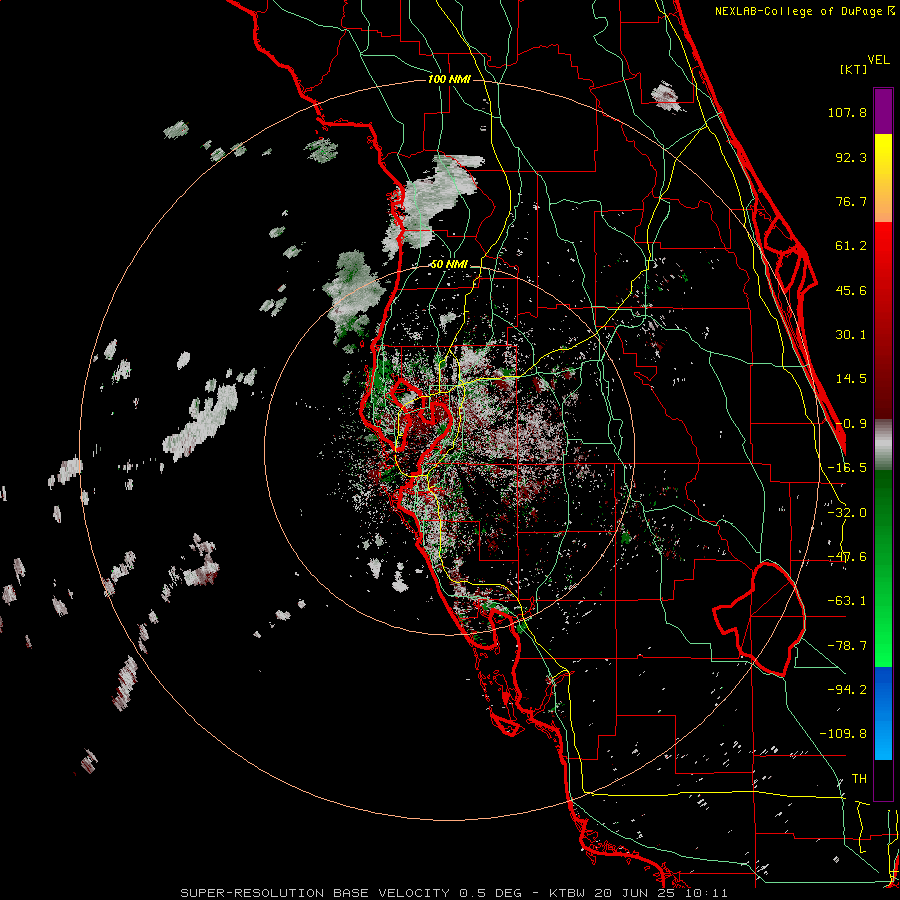Image resolution: width=900 pixels, height=900 pixels.
Task: Click the -109.8 legend value
Action: pyautogui.click(x=843, y=734)
